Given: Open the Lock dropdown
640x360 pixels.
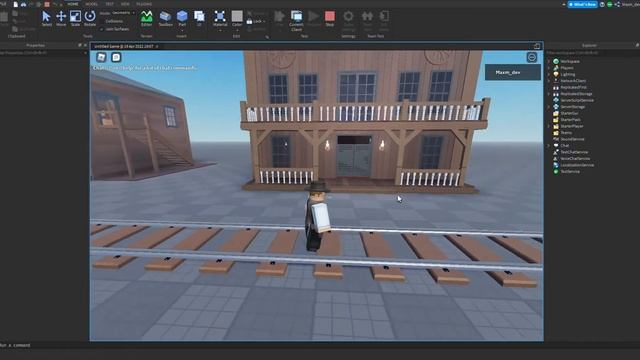Looking at the screenshot, I should pos(257,21).
